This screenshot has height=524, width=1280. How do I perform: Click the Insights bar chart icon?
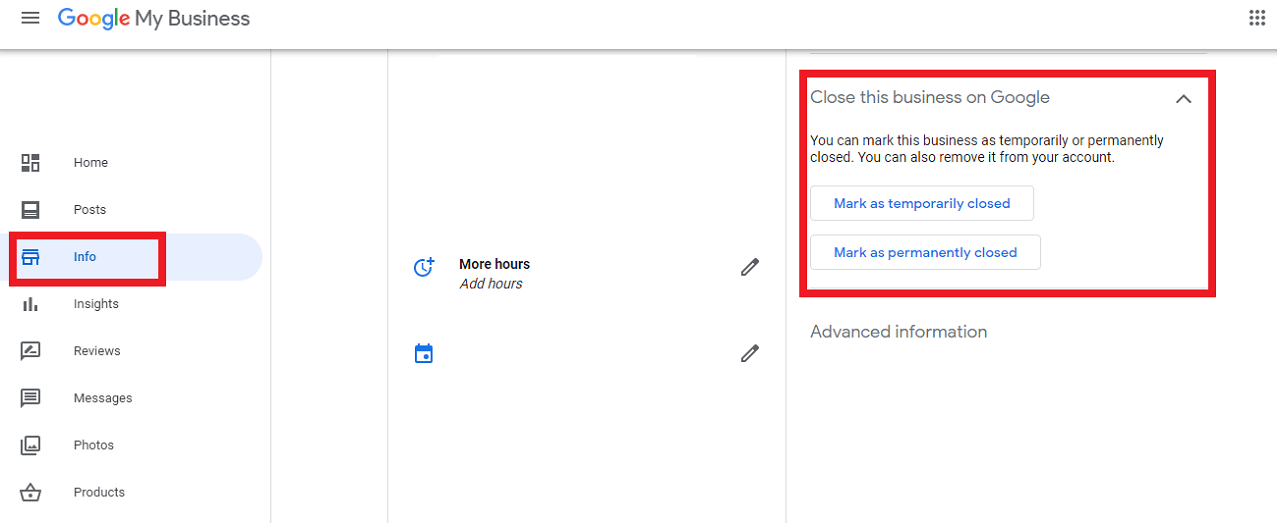(31, 304)
